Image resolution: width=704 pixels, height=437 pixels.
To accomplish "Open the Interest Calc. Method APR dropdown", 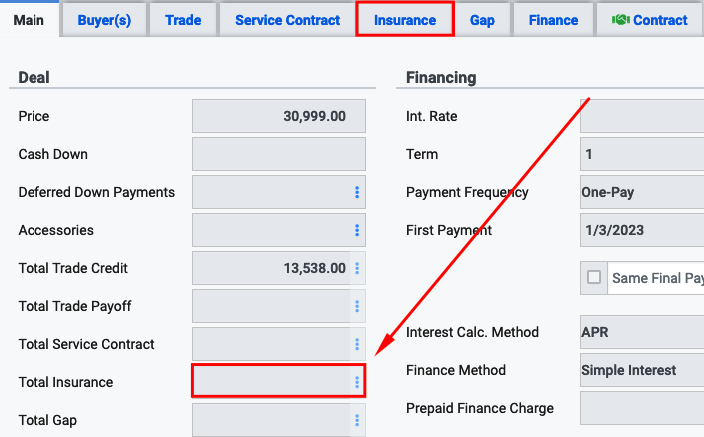I will (642, 332).
